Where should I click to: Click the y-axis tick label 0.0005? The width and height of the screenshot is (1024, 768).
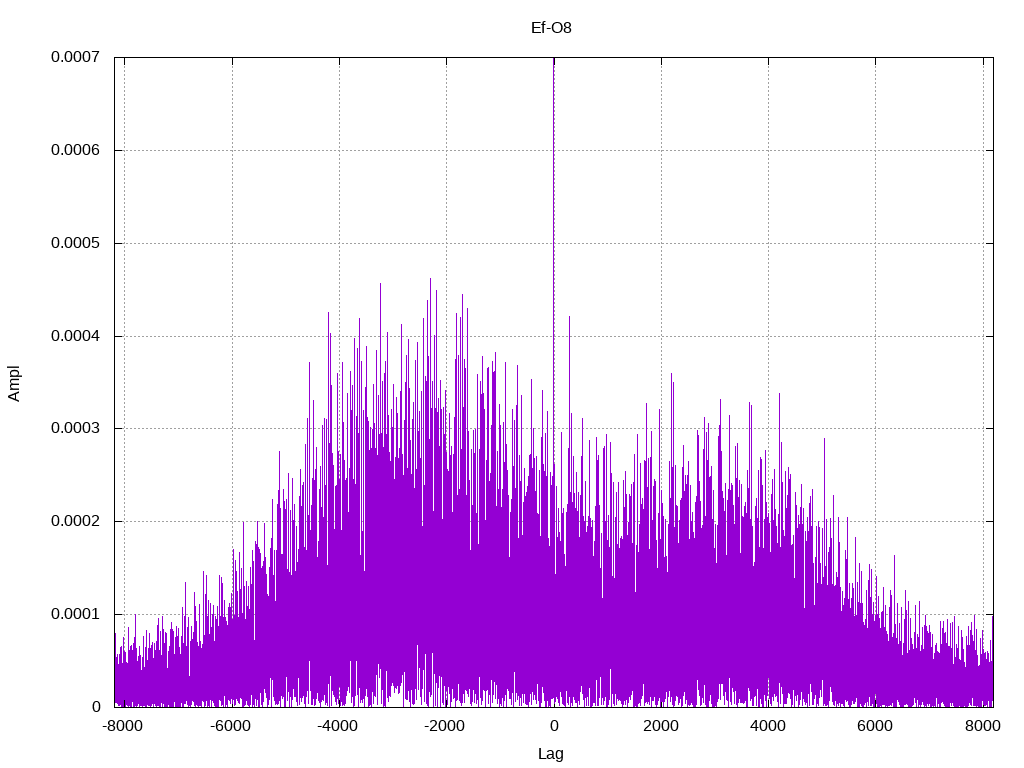[75, 243]
